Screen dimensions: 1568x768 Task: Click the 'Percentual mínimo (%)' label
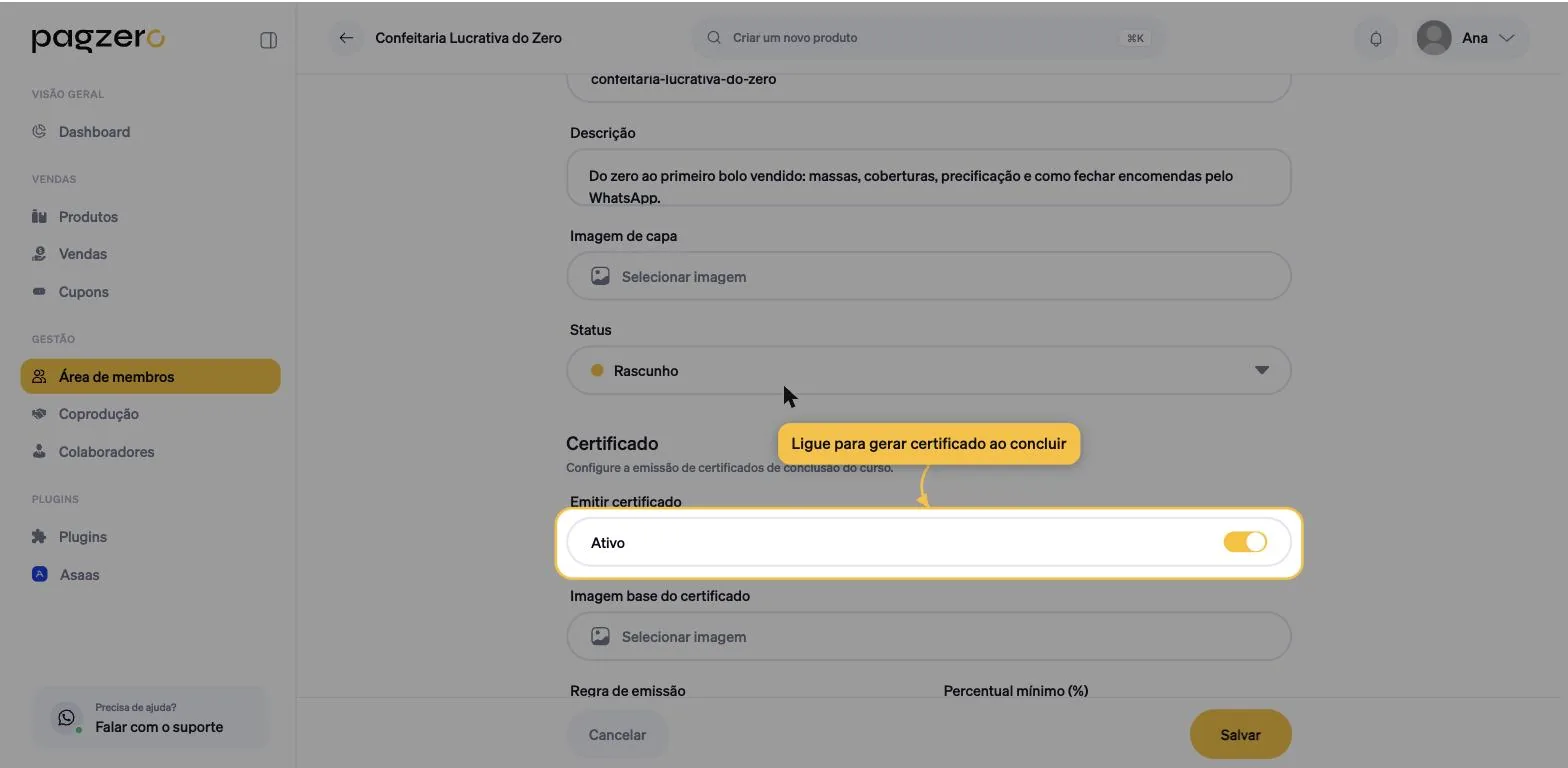1016,691
